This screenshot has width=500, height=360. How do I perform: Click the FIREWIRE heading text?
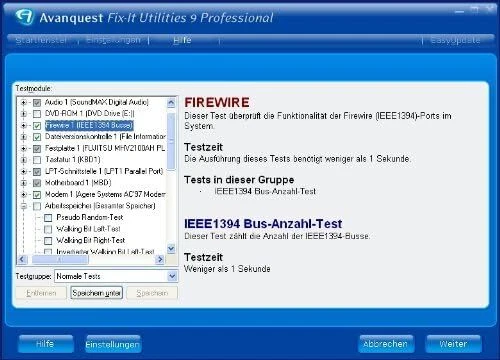click(217, 103)
